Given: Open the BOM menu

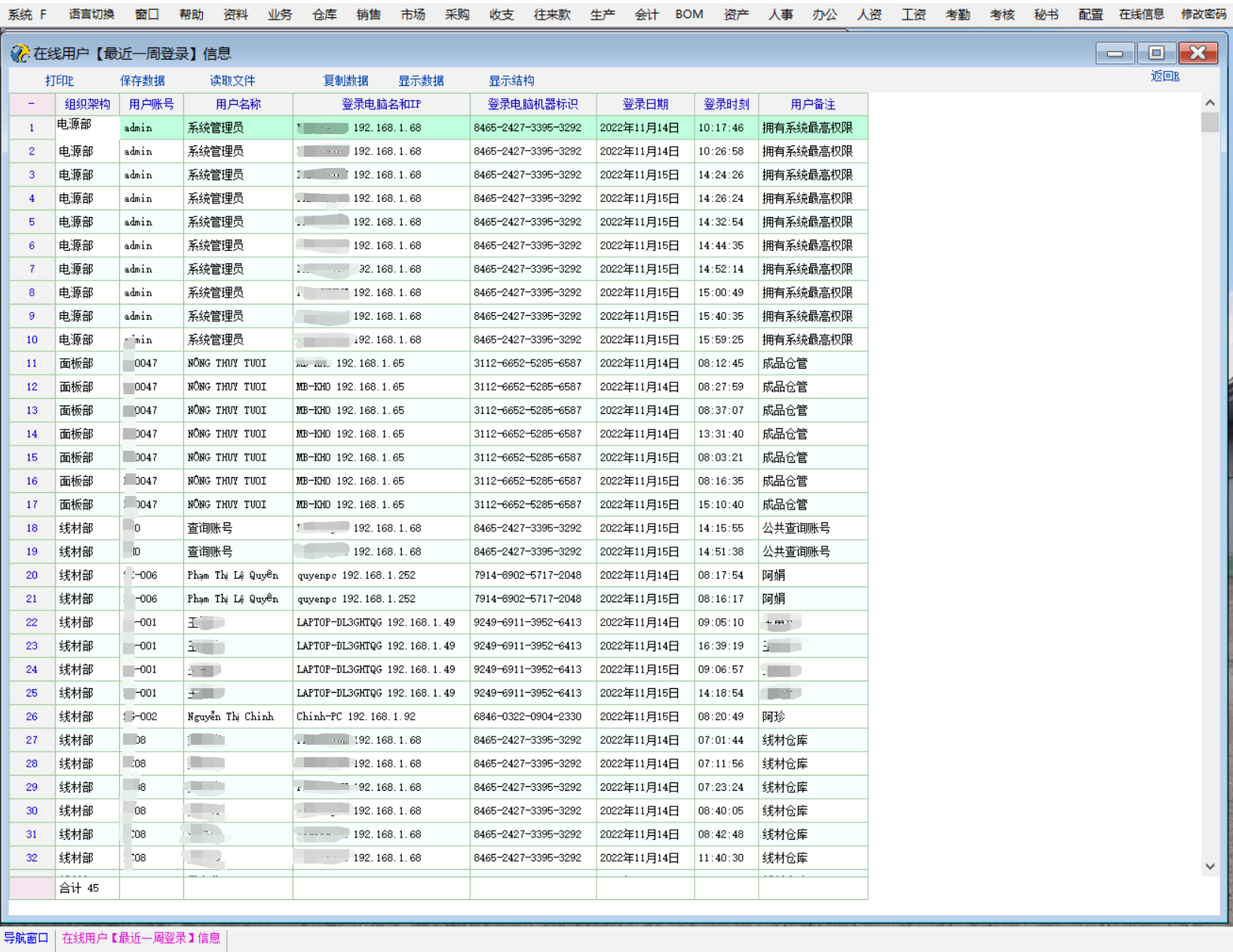Looking at the screenshot, I should [689, 14].
